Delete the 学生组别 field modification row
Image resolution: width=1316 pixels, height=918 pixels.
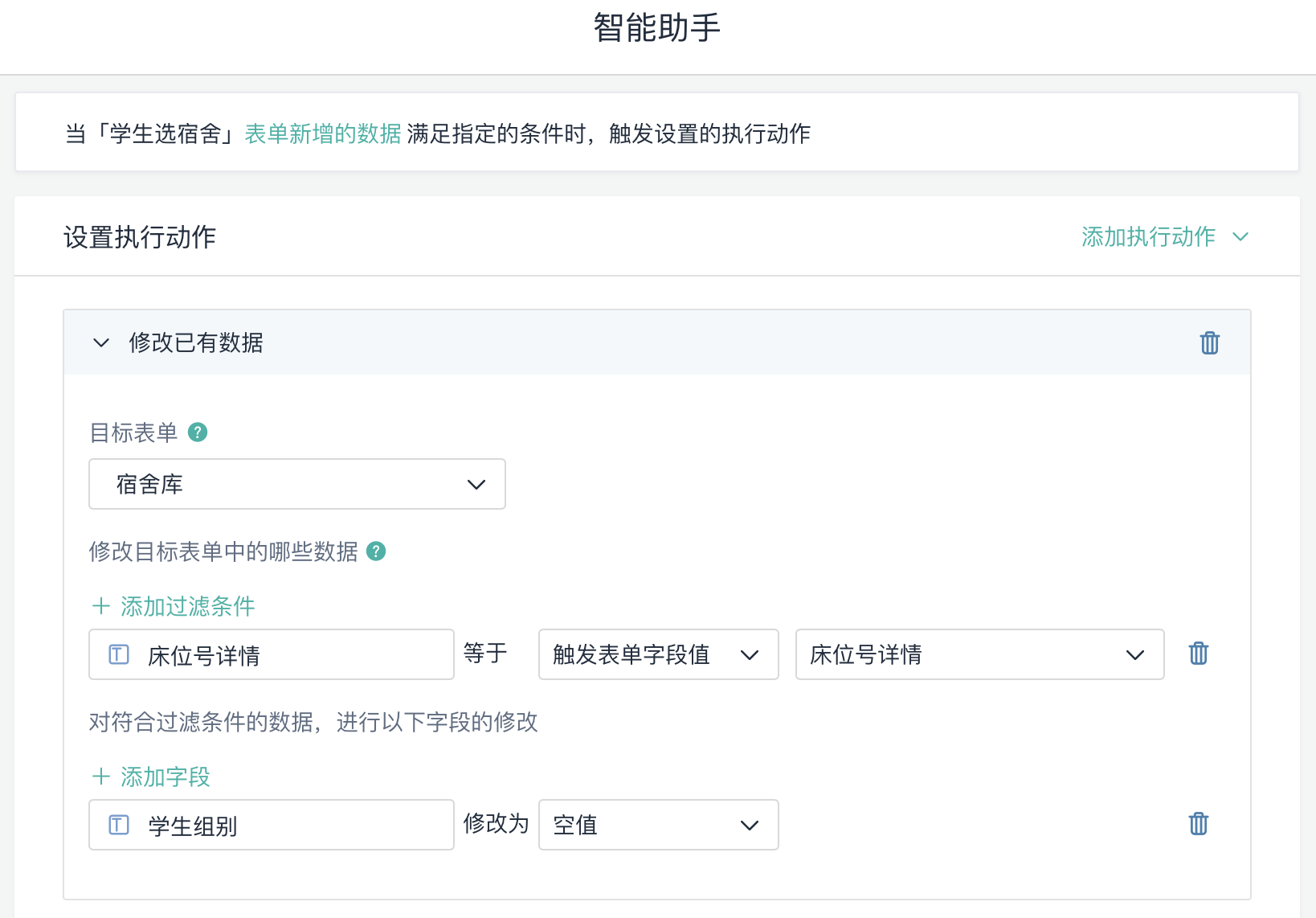[x=1198, y=824]
